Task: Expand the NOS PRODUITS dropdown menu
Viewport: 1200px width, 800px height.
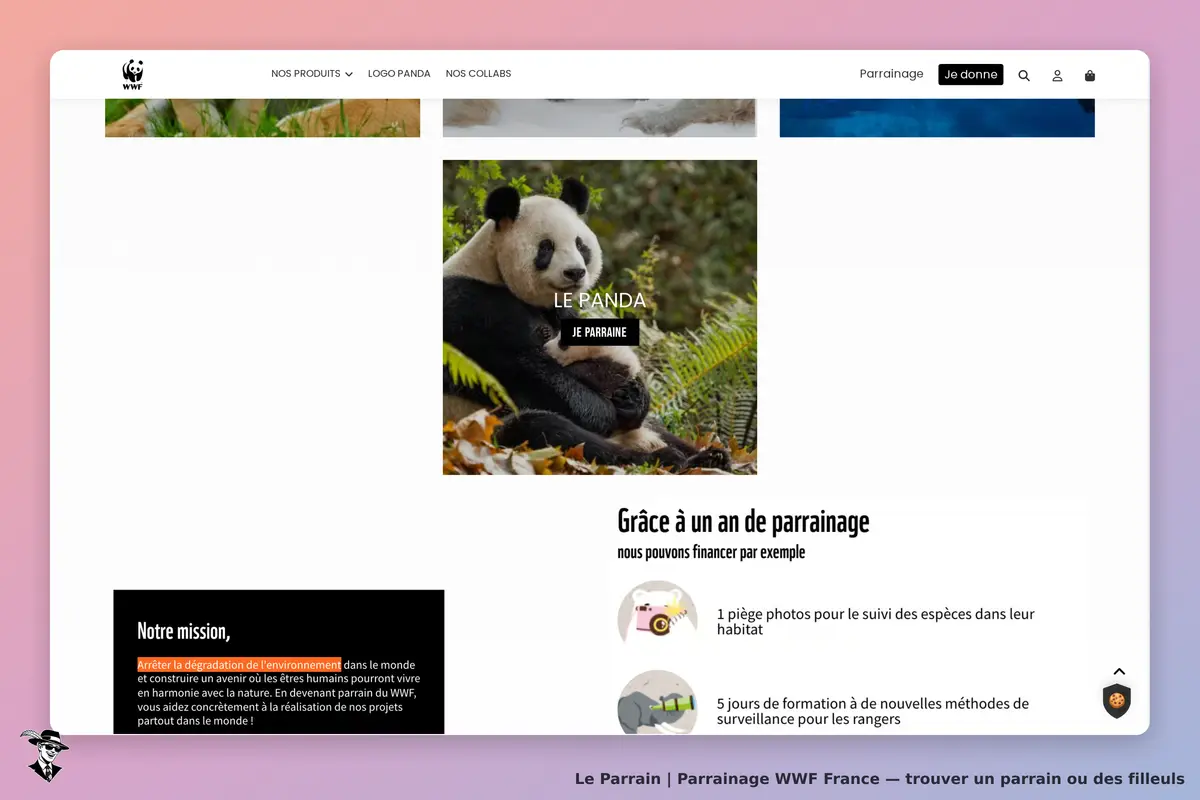Action: coord(312,74)
